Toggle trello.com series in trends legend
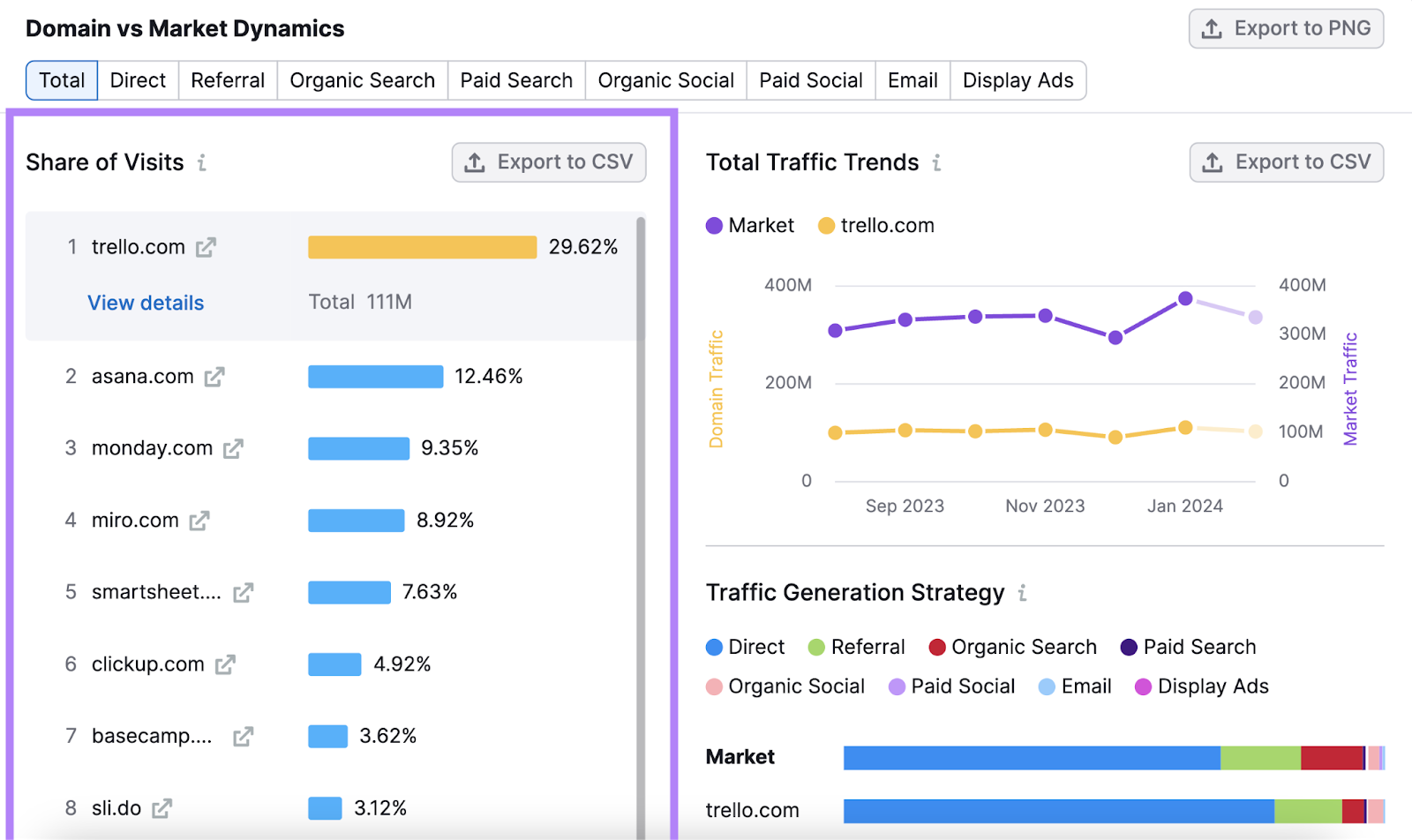 876,226
